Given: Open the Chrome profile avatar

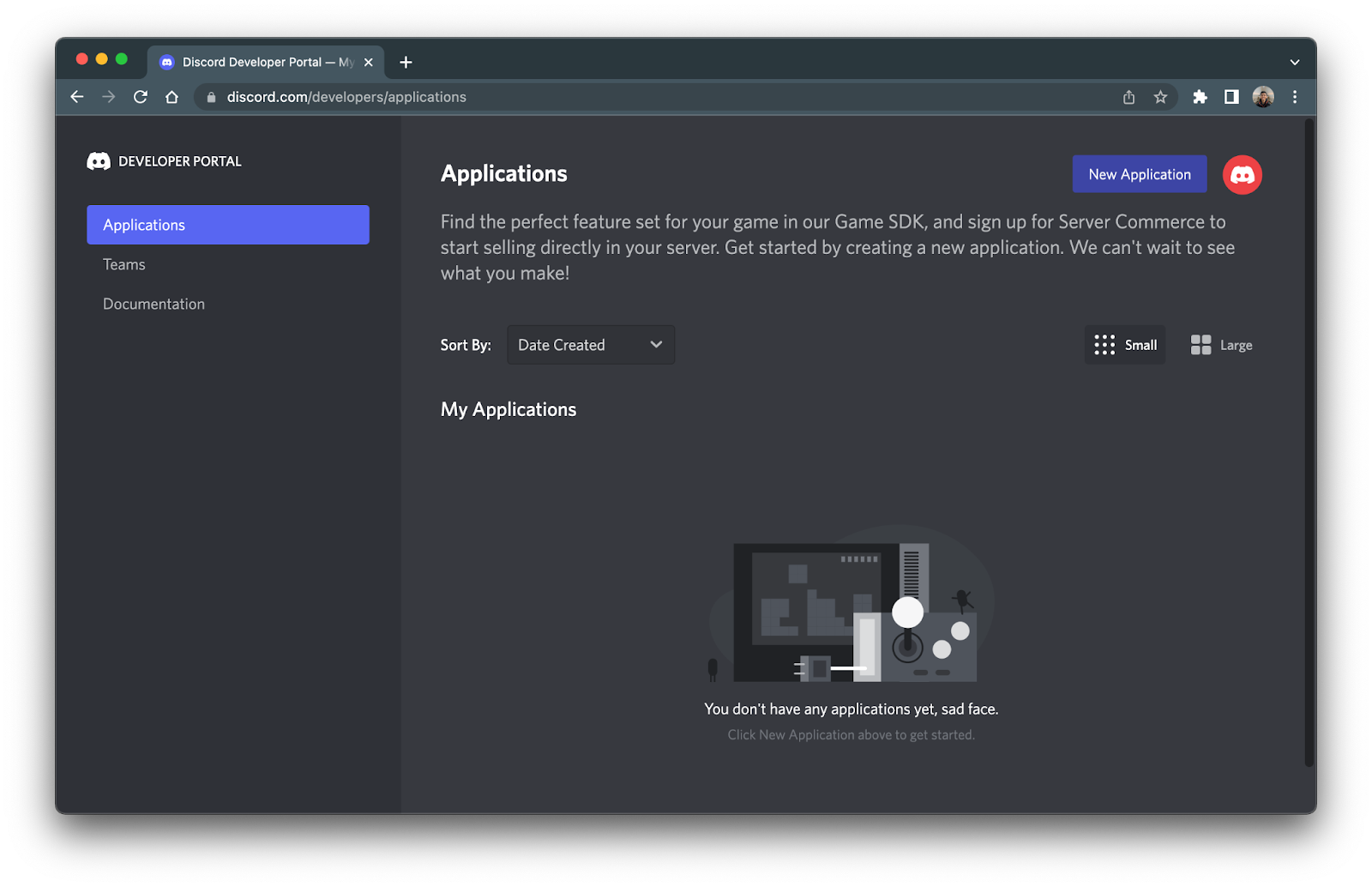Looking at the screenshot, I should point(1263,97).
